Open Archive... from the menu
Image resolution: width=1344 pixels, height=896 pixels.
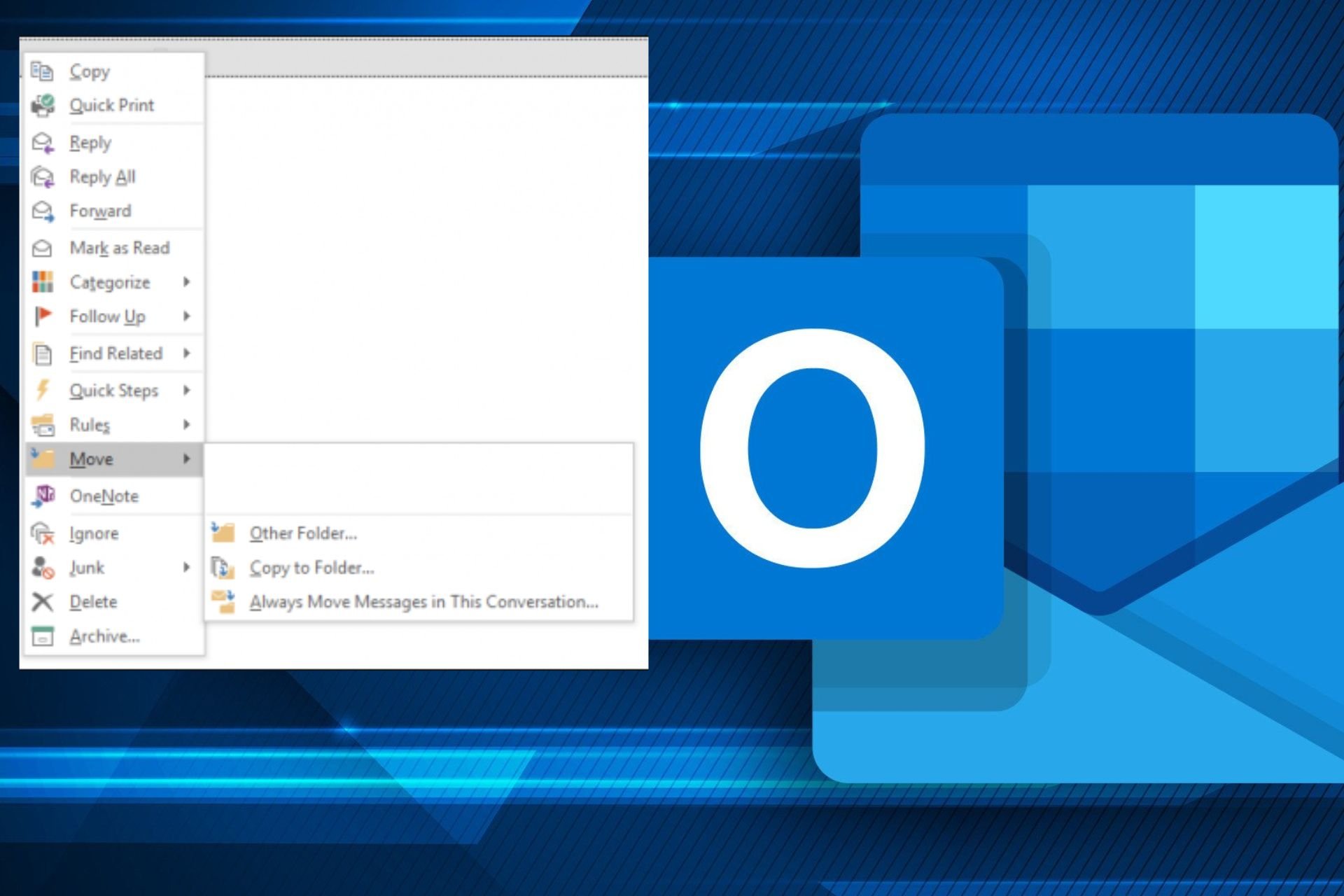(114, 636)
